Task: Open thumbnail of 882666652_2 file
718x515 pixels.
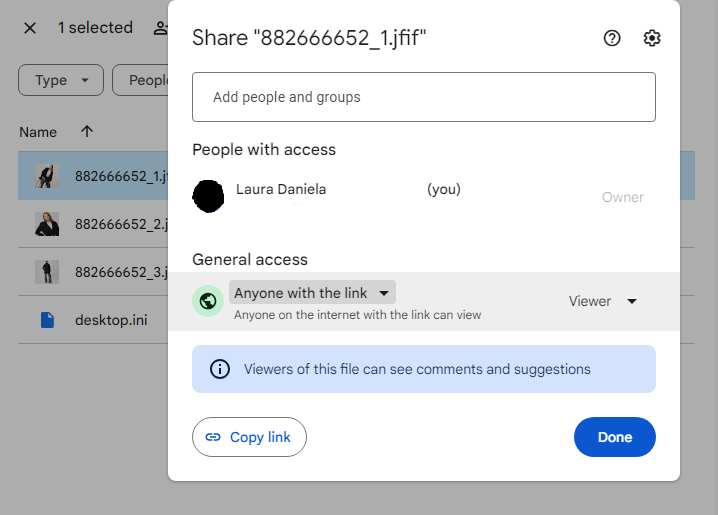Action: pos(47,224)
